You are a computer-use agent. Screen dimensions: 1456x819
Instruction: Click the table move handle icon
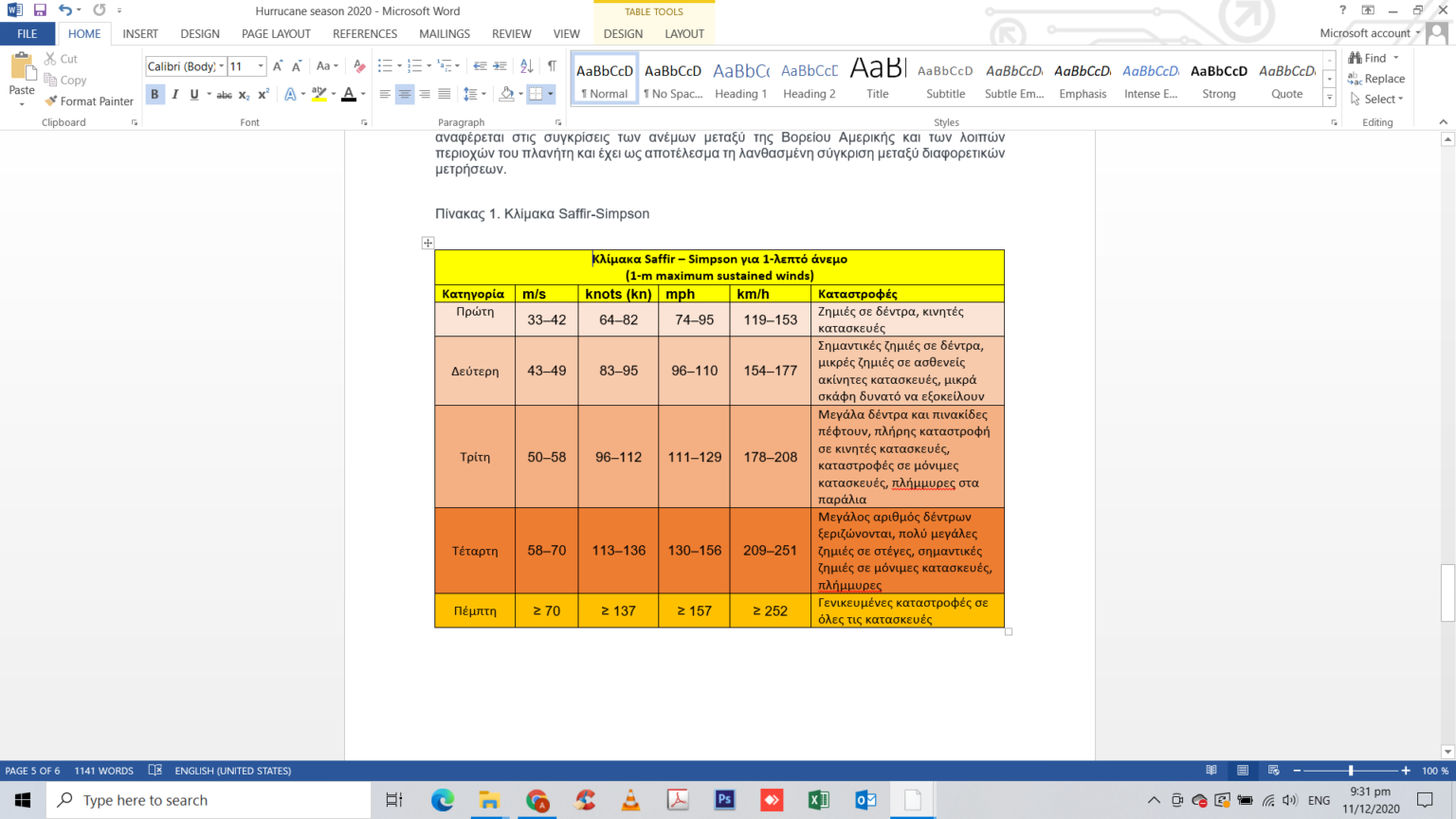pyautogui.click(x=428, y=243)
